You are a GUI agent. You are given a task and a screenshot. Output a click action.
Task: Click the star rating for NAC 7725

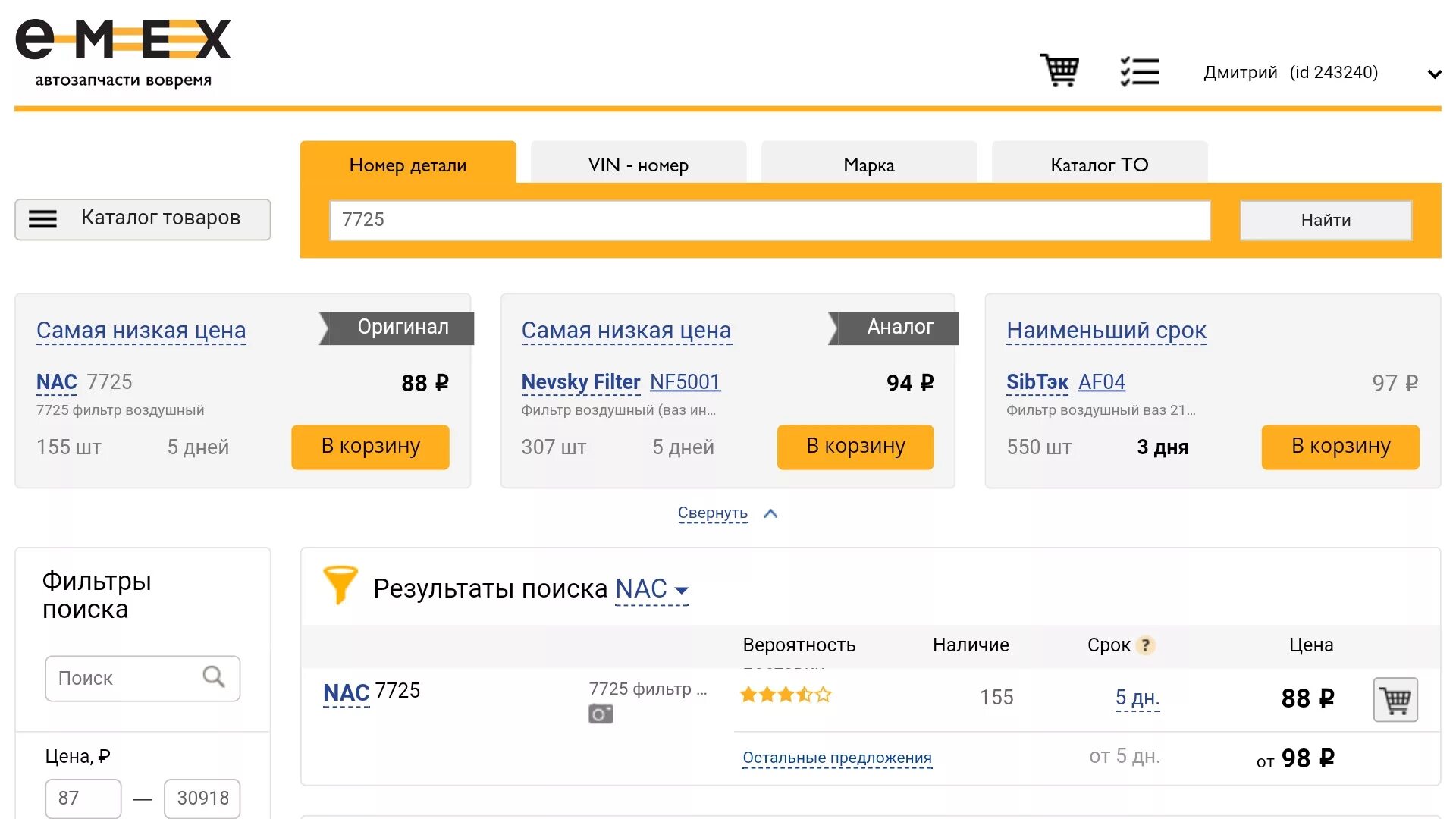pos(786,695)
